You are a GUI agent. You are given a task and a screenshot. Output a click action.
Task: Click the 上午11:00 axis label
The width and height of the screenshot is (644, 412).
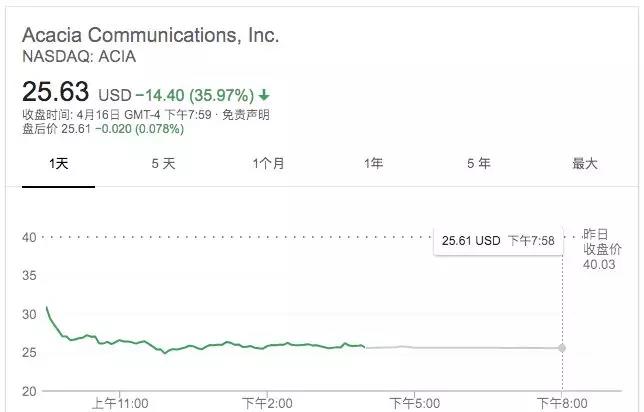point(120,403)
